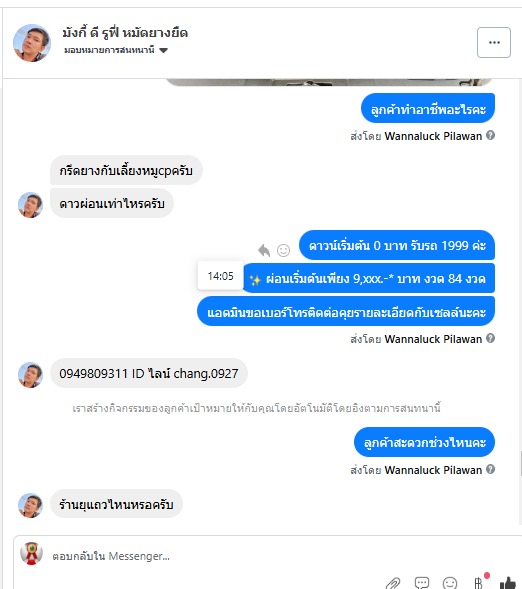Image resolution: width=522 pixels, height=589 pixels.
Task: Click the baht payment request icon
Action: 478,583
